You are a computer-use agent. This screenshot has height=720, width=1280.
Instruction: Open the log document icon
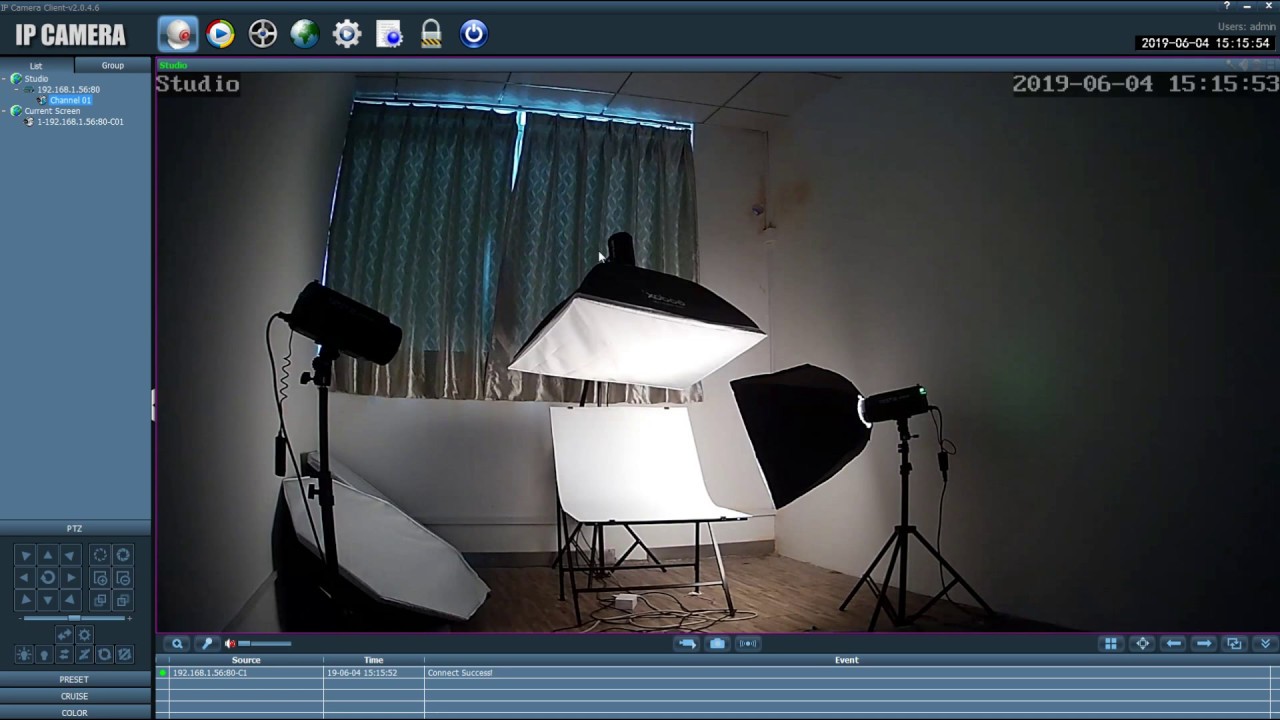389,34
